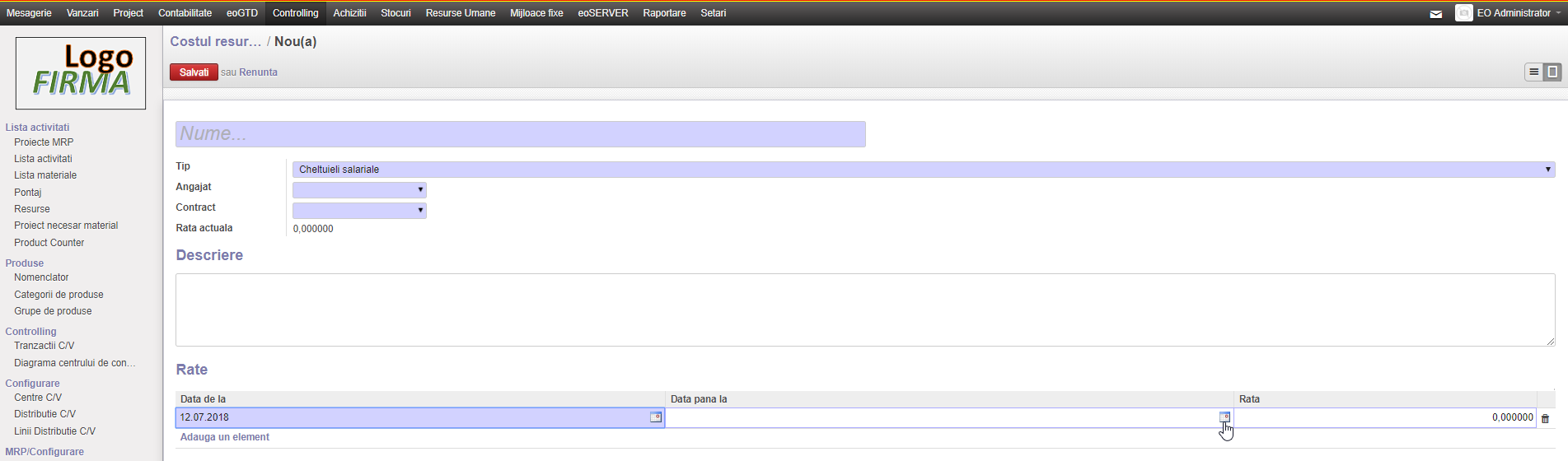Click inside the Descriere text area
Image resolution: width=1568 pixels, height=461 pixels.
point(865,310)
